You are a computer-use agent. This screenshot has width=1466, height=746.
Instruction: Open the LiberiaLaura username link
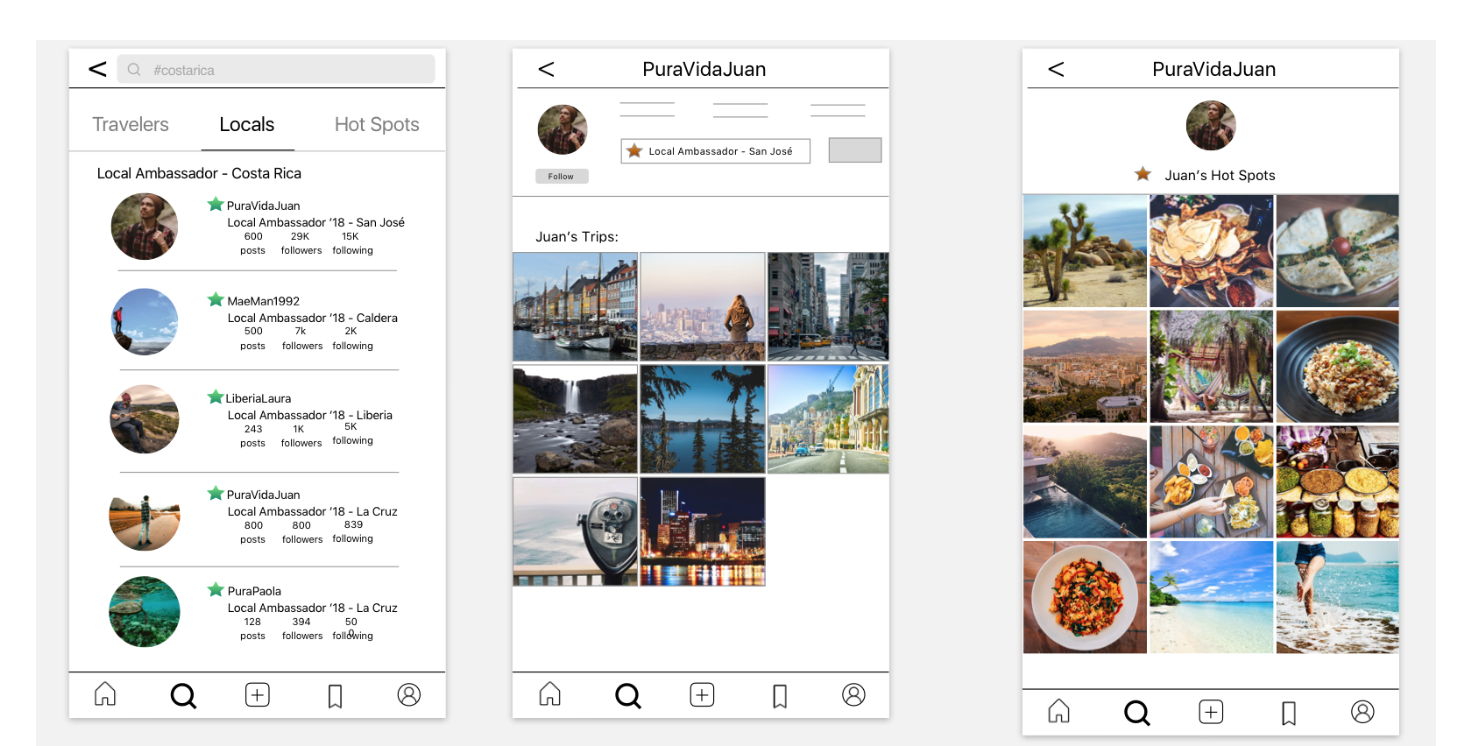[258, 398]
